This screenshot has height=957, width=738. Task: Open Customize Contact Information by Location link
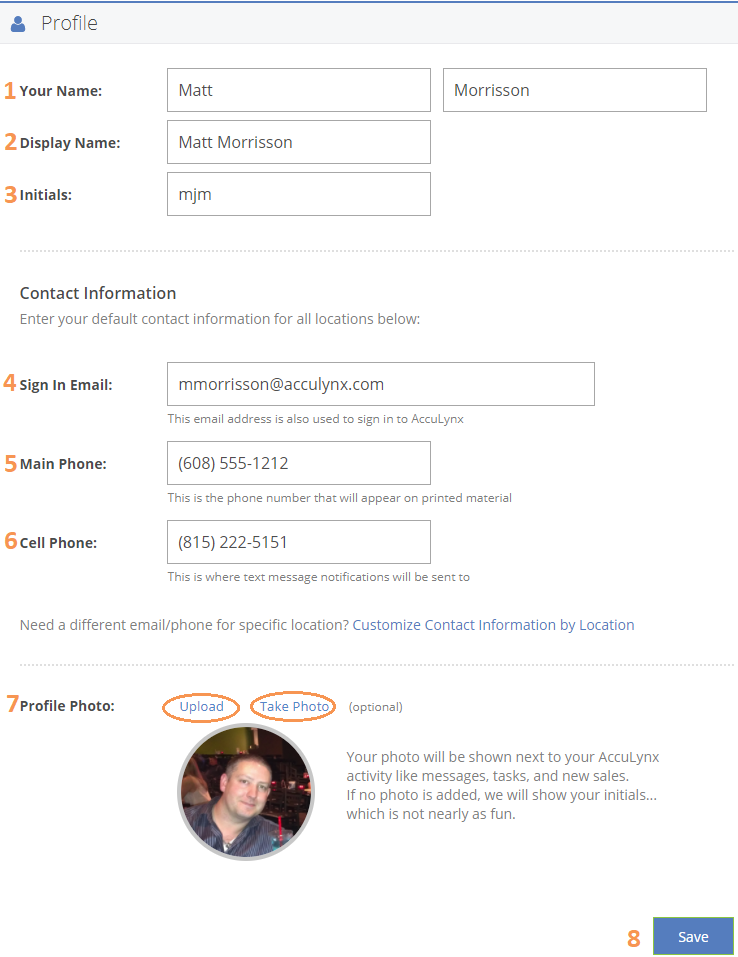493,625
